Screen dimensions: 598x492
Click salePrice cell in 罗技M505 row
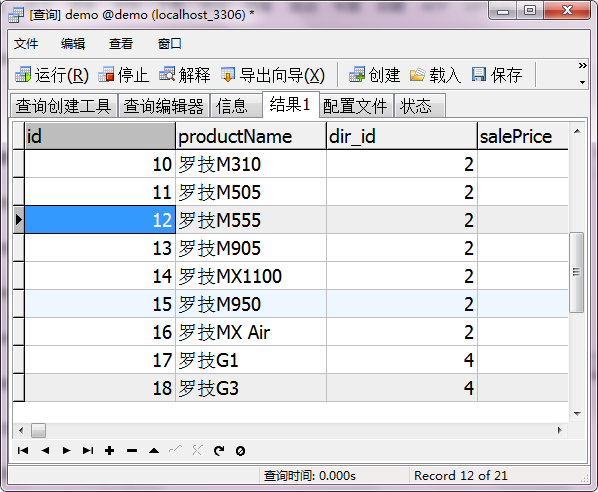pos(523,192)
